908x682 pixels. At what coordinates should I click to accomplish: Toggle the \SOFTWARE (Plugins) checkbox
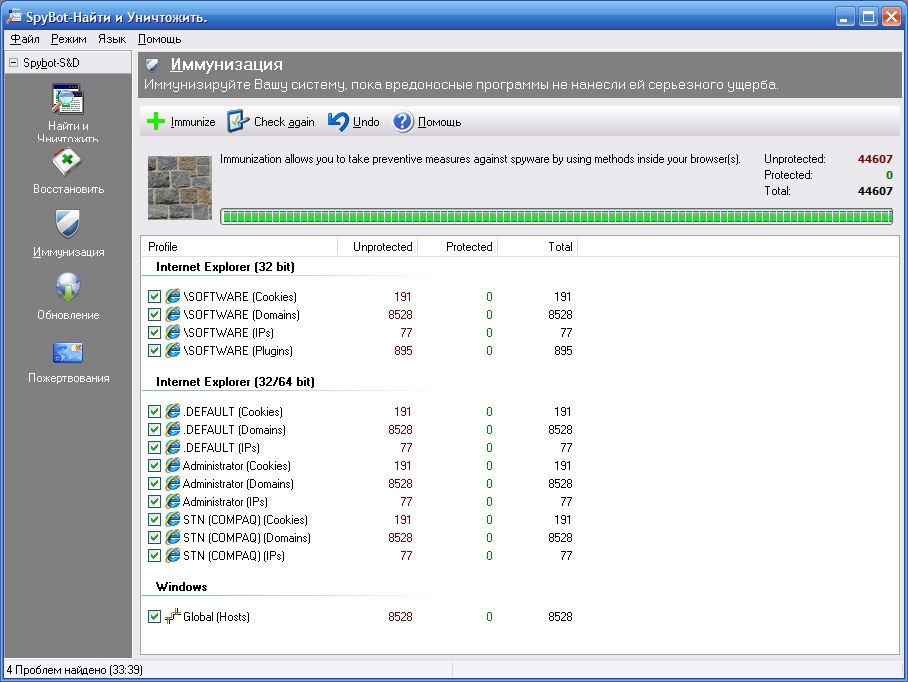click(154, 350)
